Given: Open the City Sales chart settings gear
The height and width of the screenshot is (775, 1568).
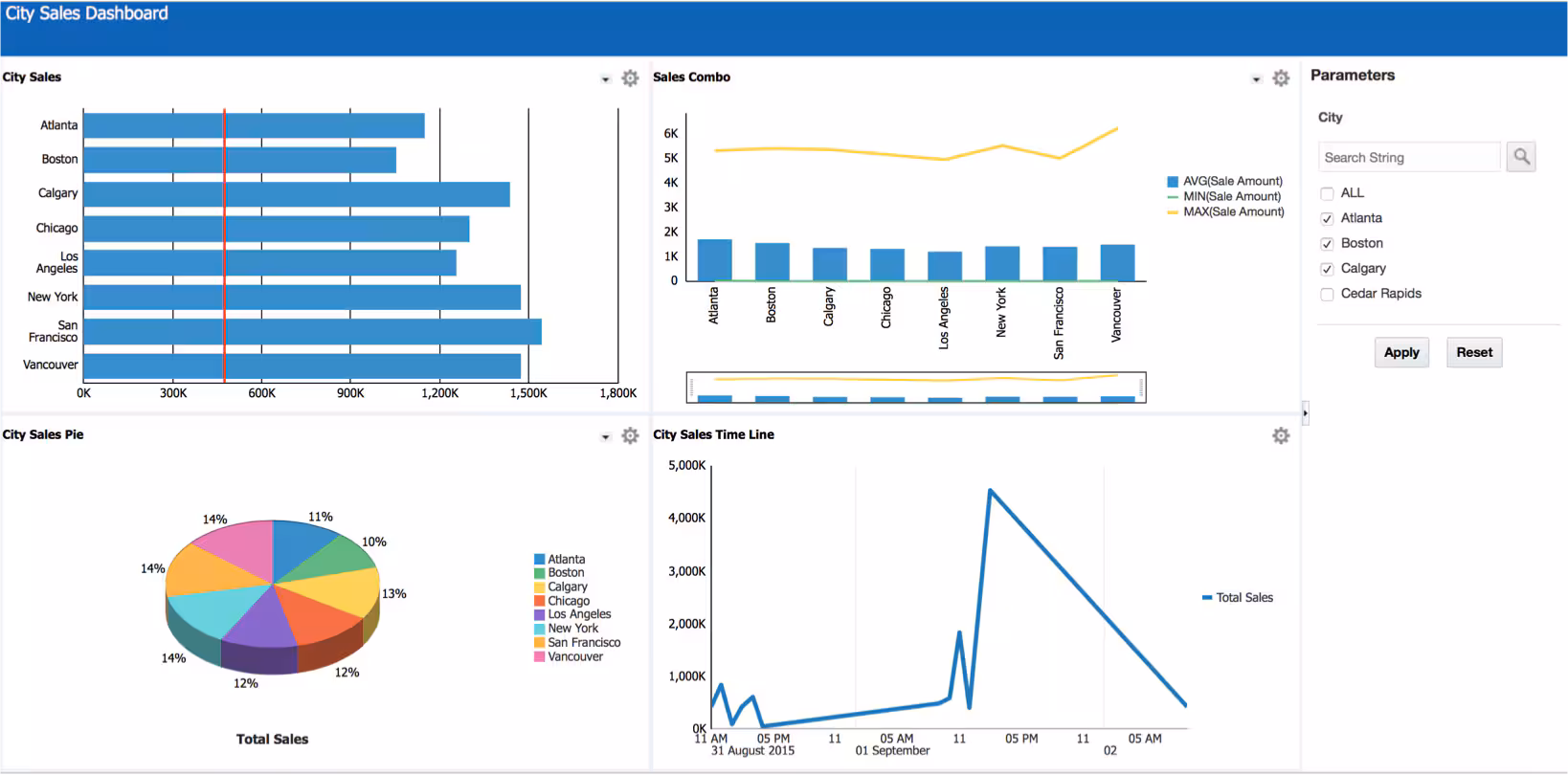Looking at the screenshot, I should 630,78.
